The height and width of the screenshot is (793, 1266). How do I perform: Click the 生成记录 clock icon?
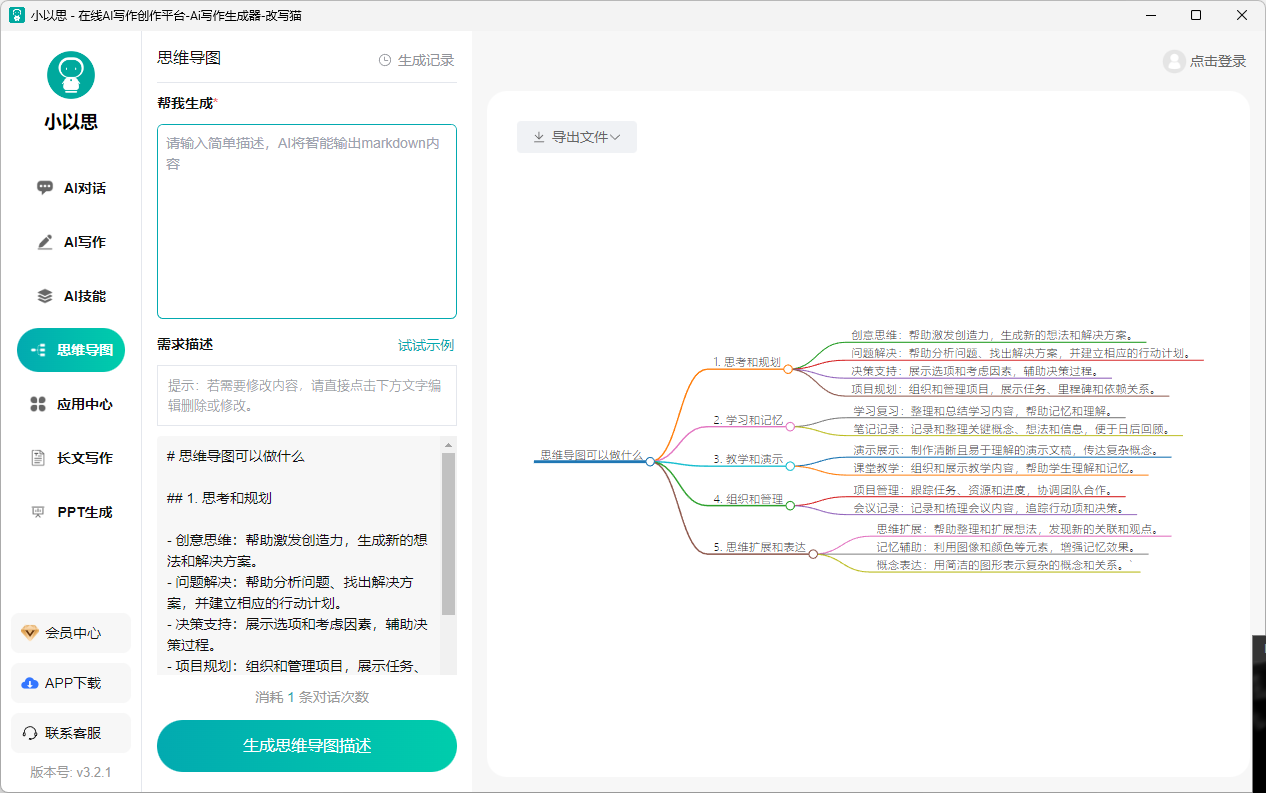385,60
